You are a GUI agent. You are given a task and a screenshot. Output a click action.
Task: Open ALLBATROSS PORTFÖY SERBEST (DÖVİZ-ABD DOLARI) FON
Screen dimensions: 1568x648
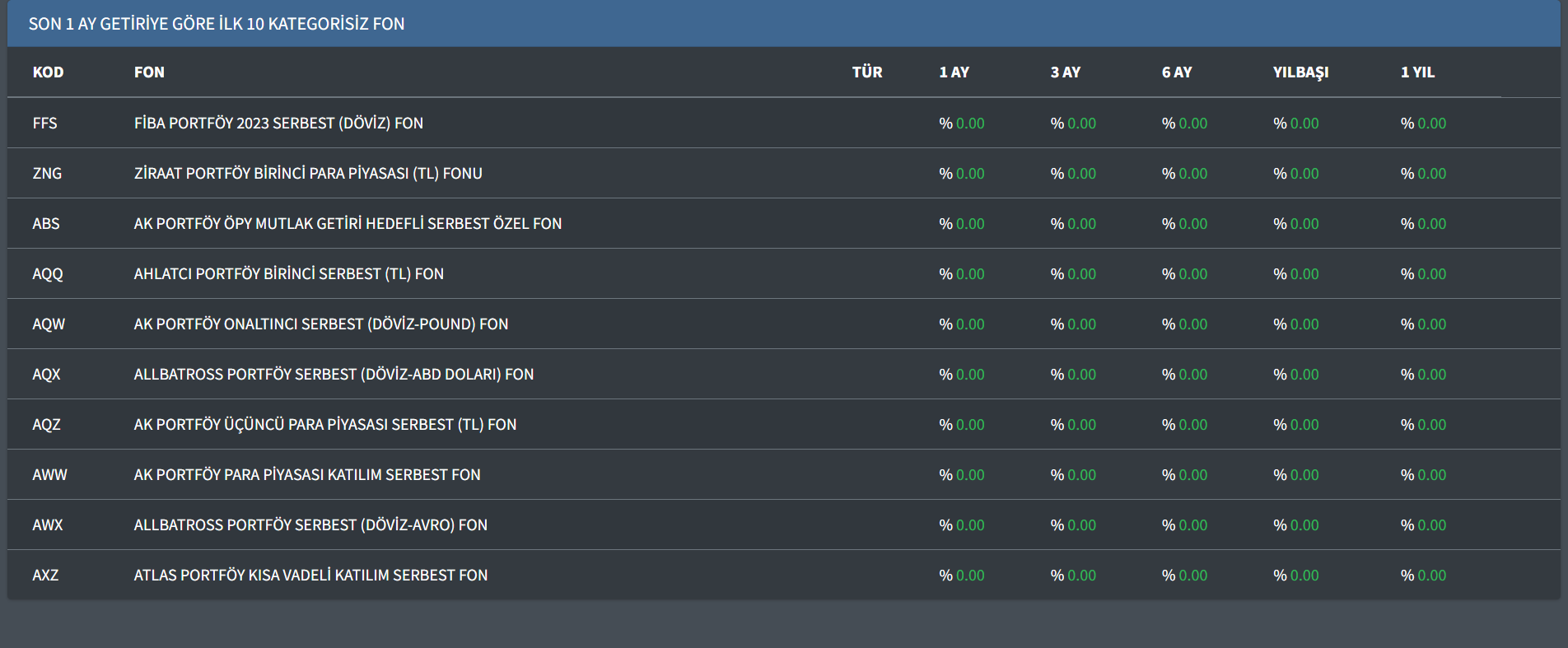[x=334, y=375]
